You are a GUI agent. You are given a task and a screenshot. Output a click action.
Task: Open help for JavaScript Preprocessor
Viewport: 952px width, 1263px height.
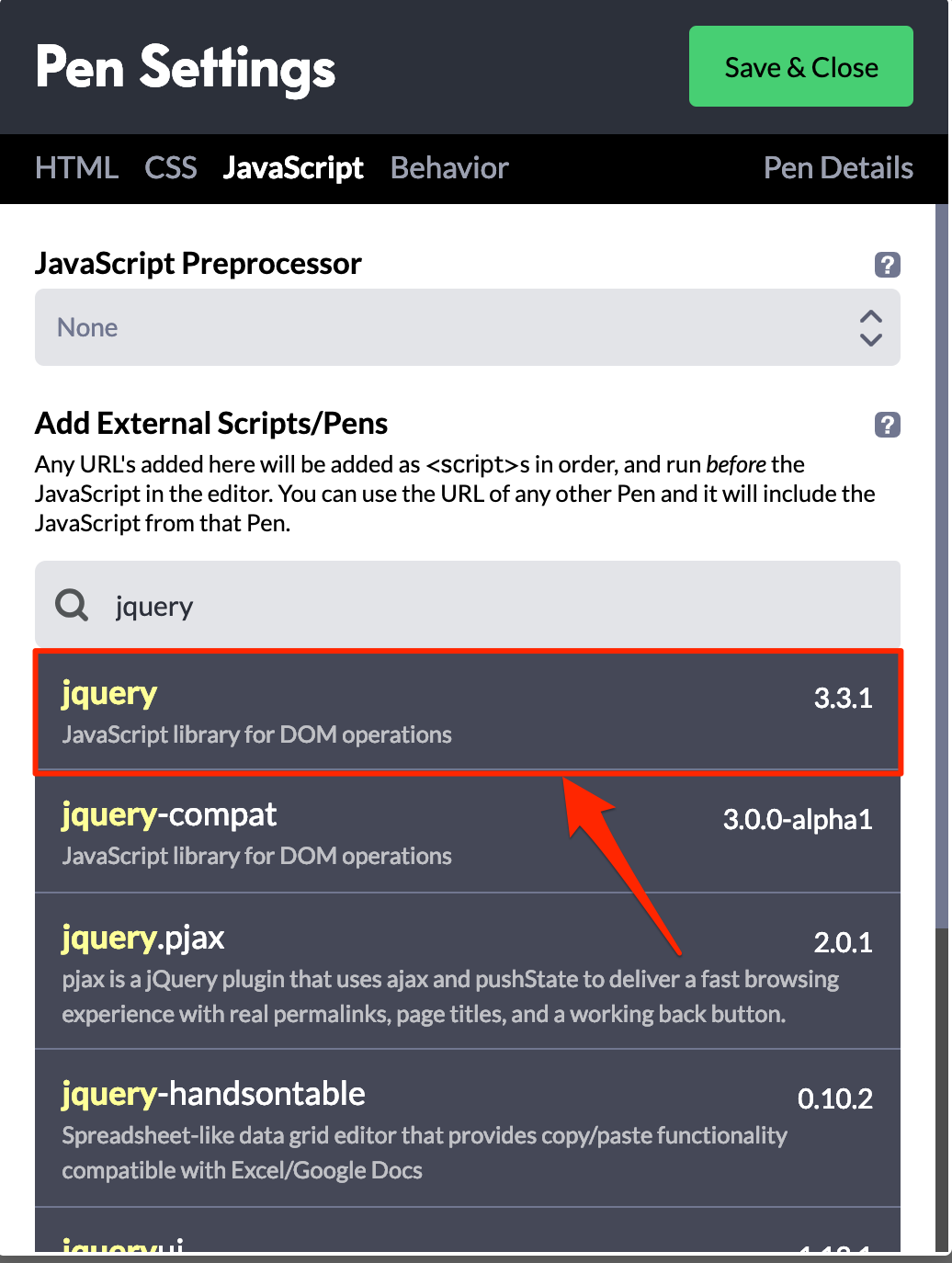pyautogui.click(x=887, y=265)
